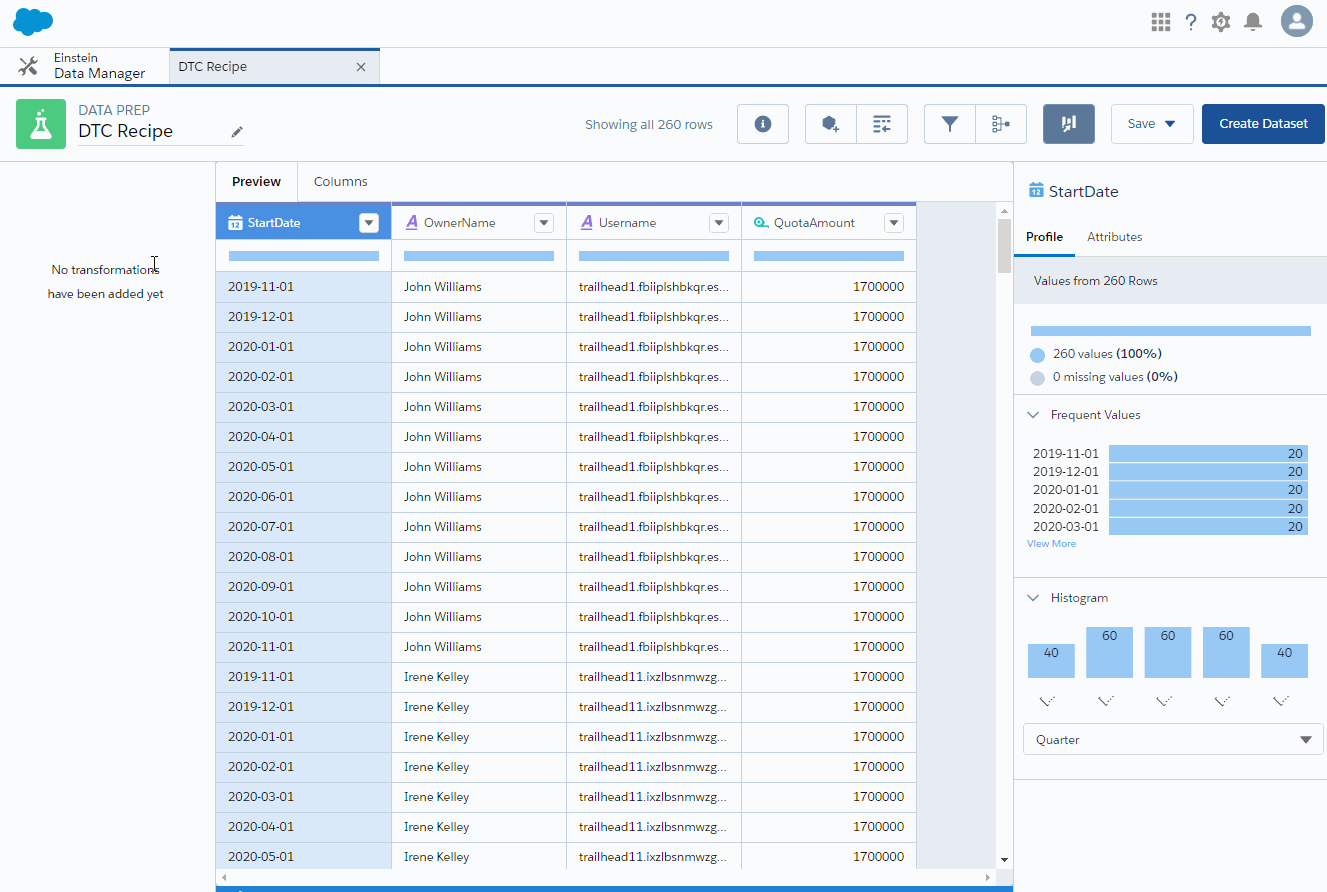Click the green Data Prep flask icon
This screenshot has width=1327, height=892.
click(x=41, y=124)
